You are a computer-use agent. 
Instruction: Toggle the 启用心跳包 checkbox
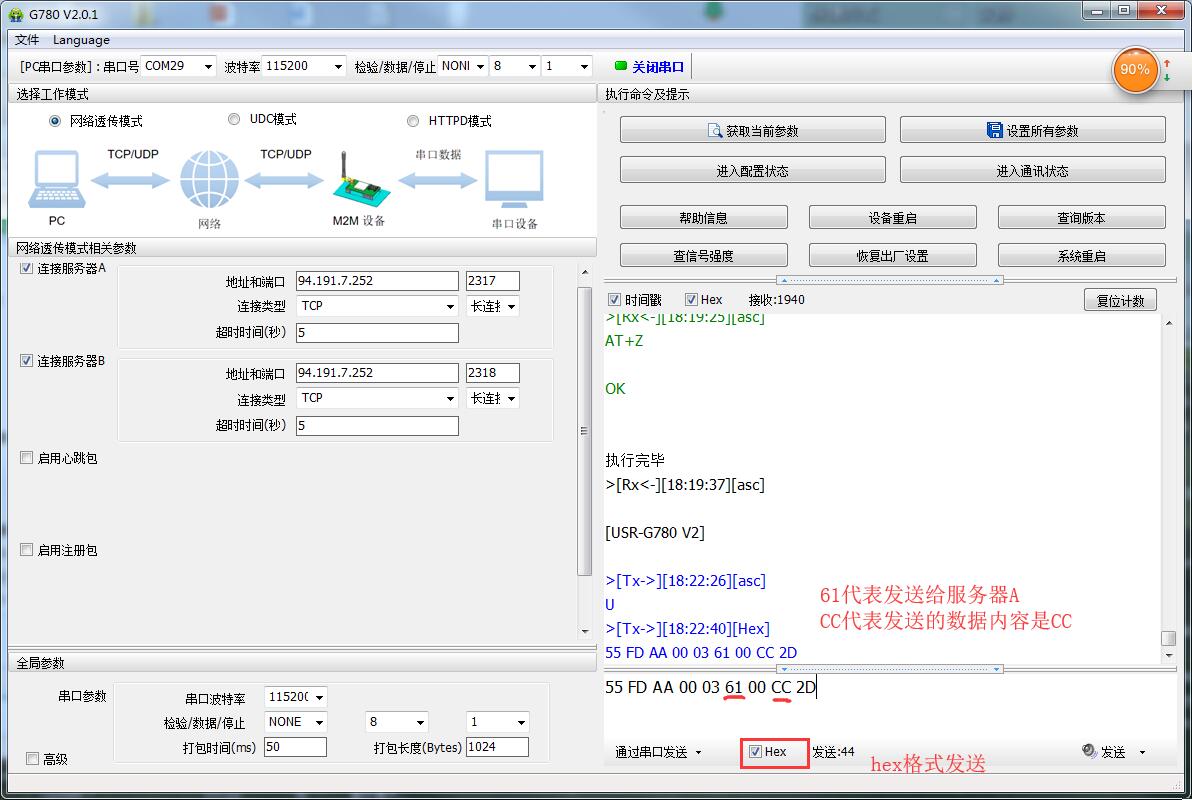tap(27, 458)
